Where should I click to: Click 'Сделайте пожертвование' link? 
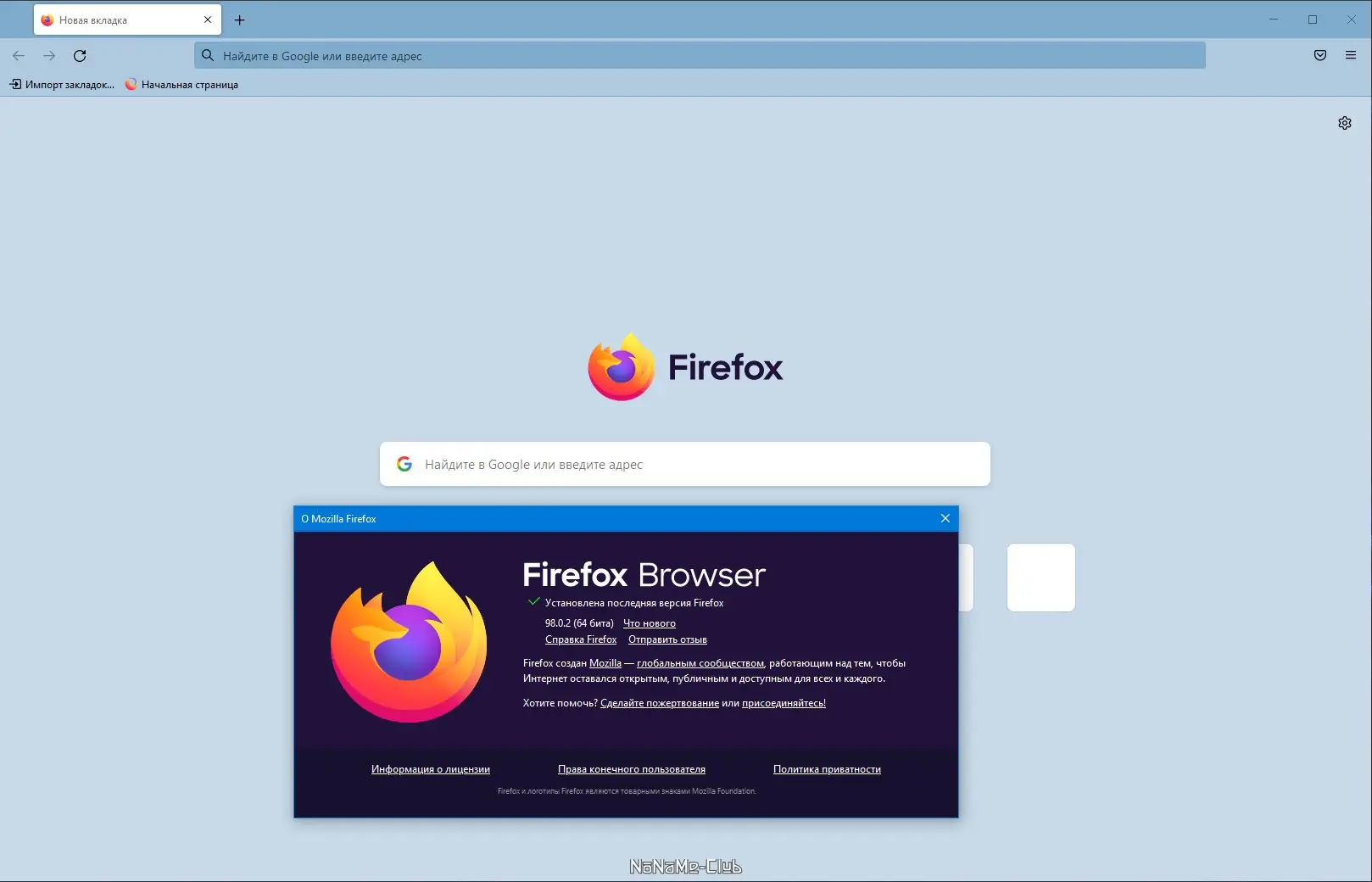pyautogui.click(x=660, y=703)
